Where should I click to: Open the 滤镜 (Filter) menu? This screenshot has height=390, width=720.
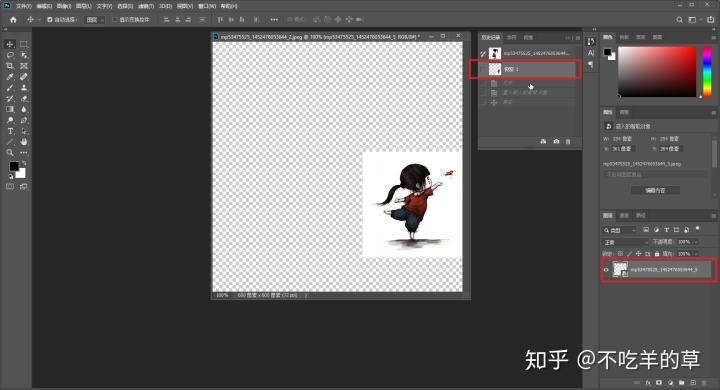146,6
